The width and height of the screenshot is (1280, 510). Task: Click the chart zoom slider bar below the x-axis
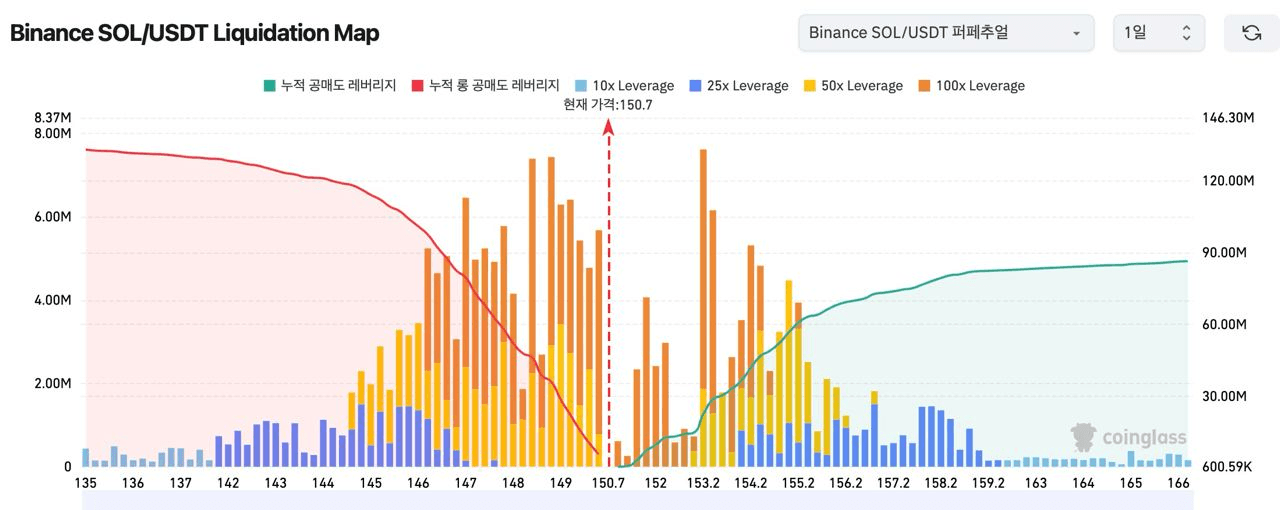pyautogui.click(x=637, y=501)
